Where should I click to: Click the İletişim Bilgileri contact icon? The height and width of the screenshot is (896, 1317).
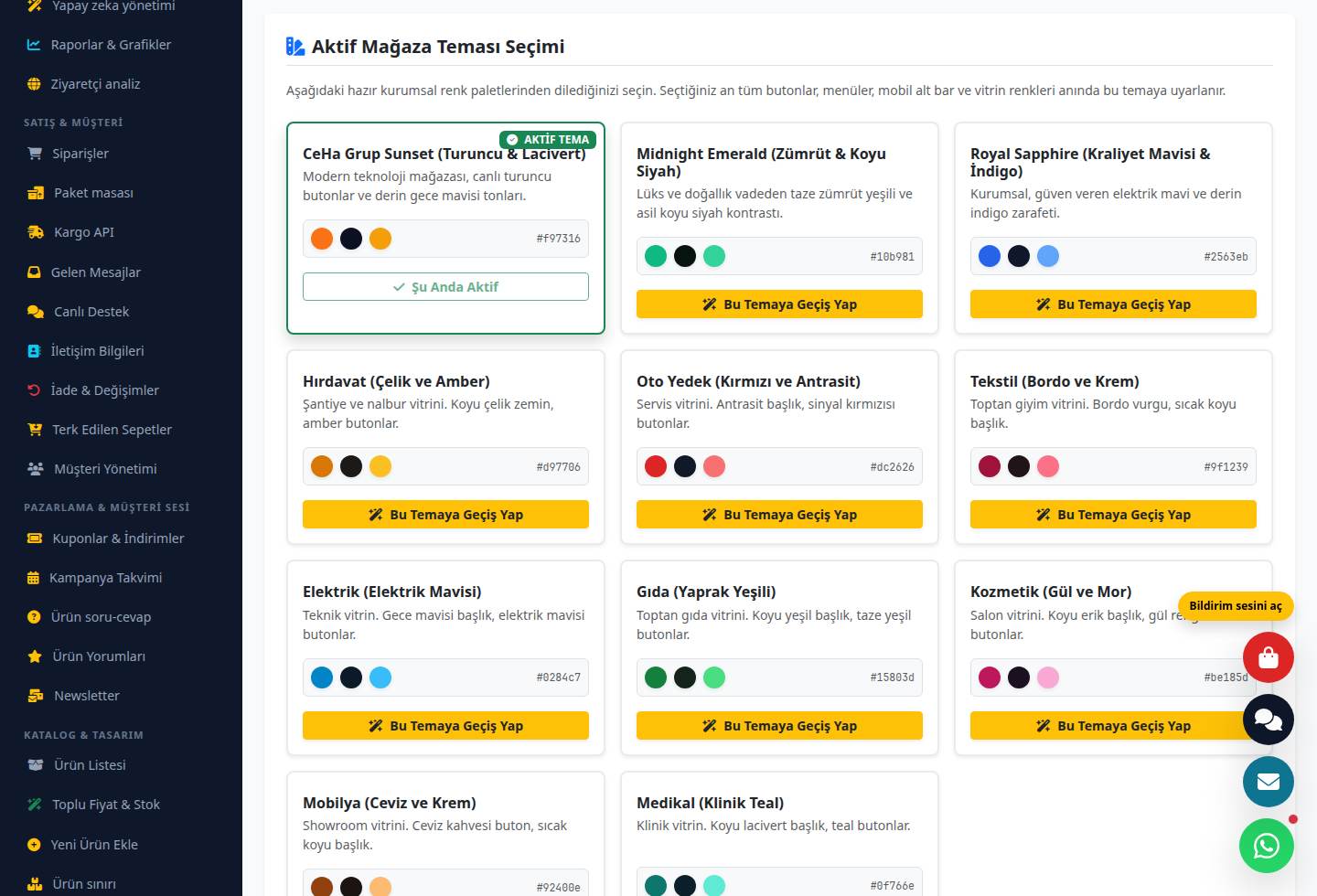[34, 351]
